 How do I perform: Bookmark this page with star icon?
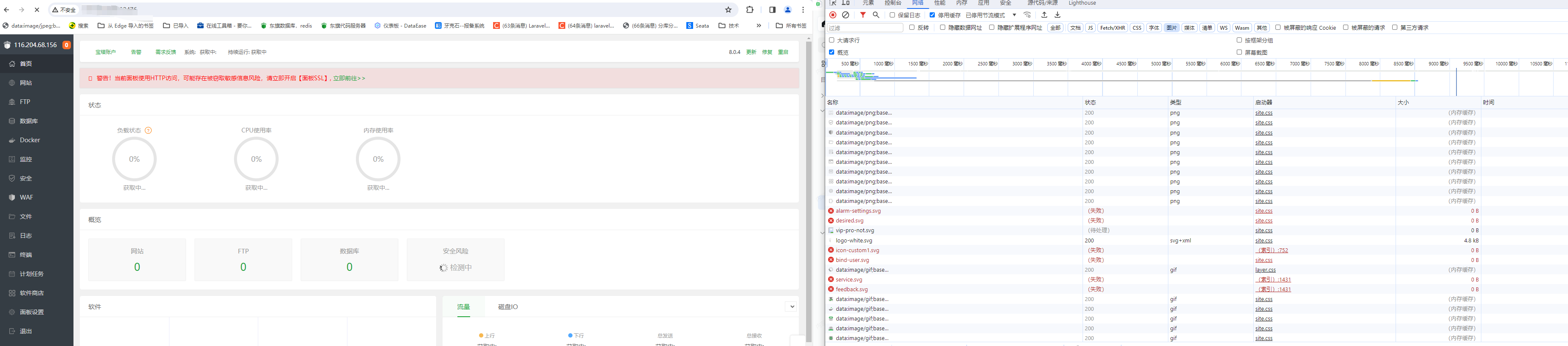(728, 10)
